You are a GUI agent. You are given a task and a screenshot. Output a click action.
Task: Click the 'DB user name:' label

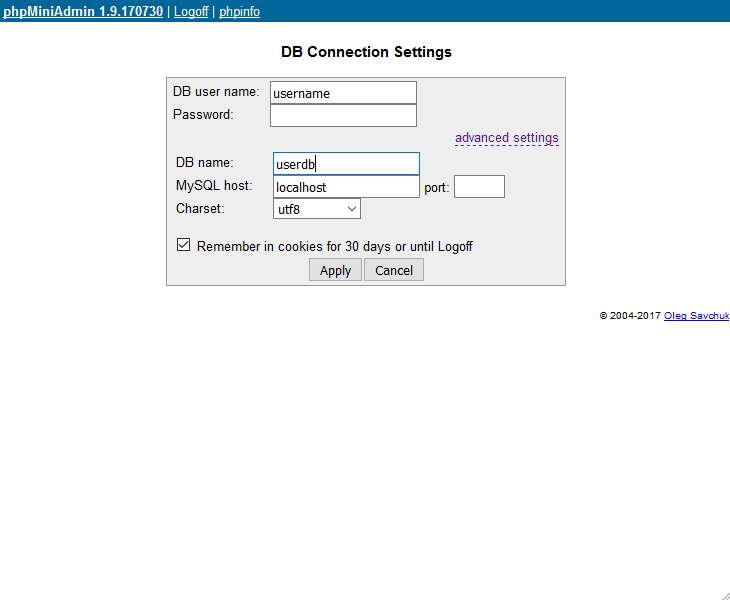[216, 91]
